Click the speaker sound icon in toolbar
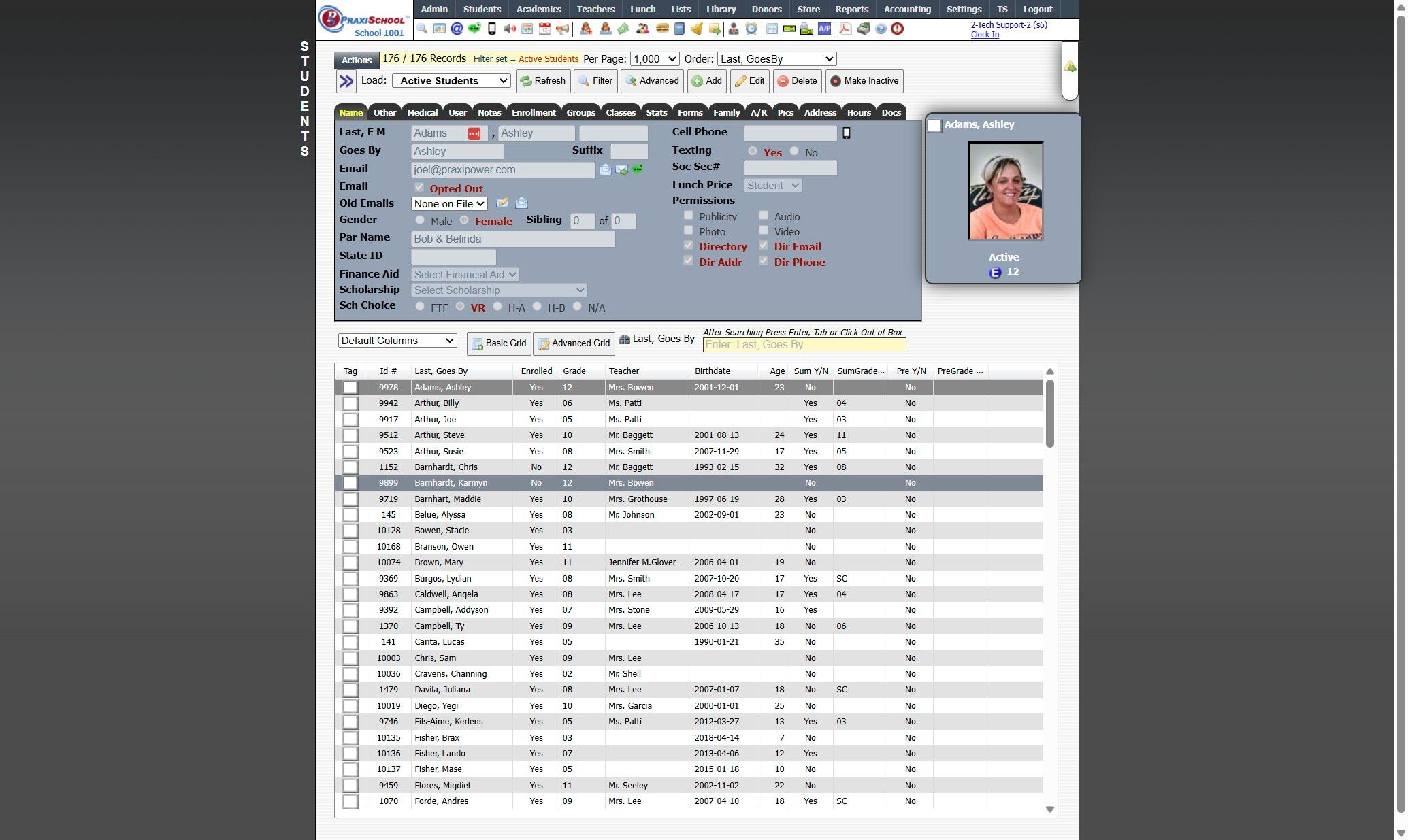This screenshot has height=840, width=1408. click(x=510, y=29)
